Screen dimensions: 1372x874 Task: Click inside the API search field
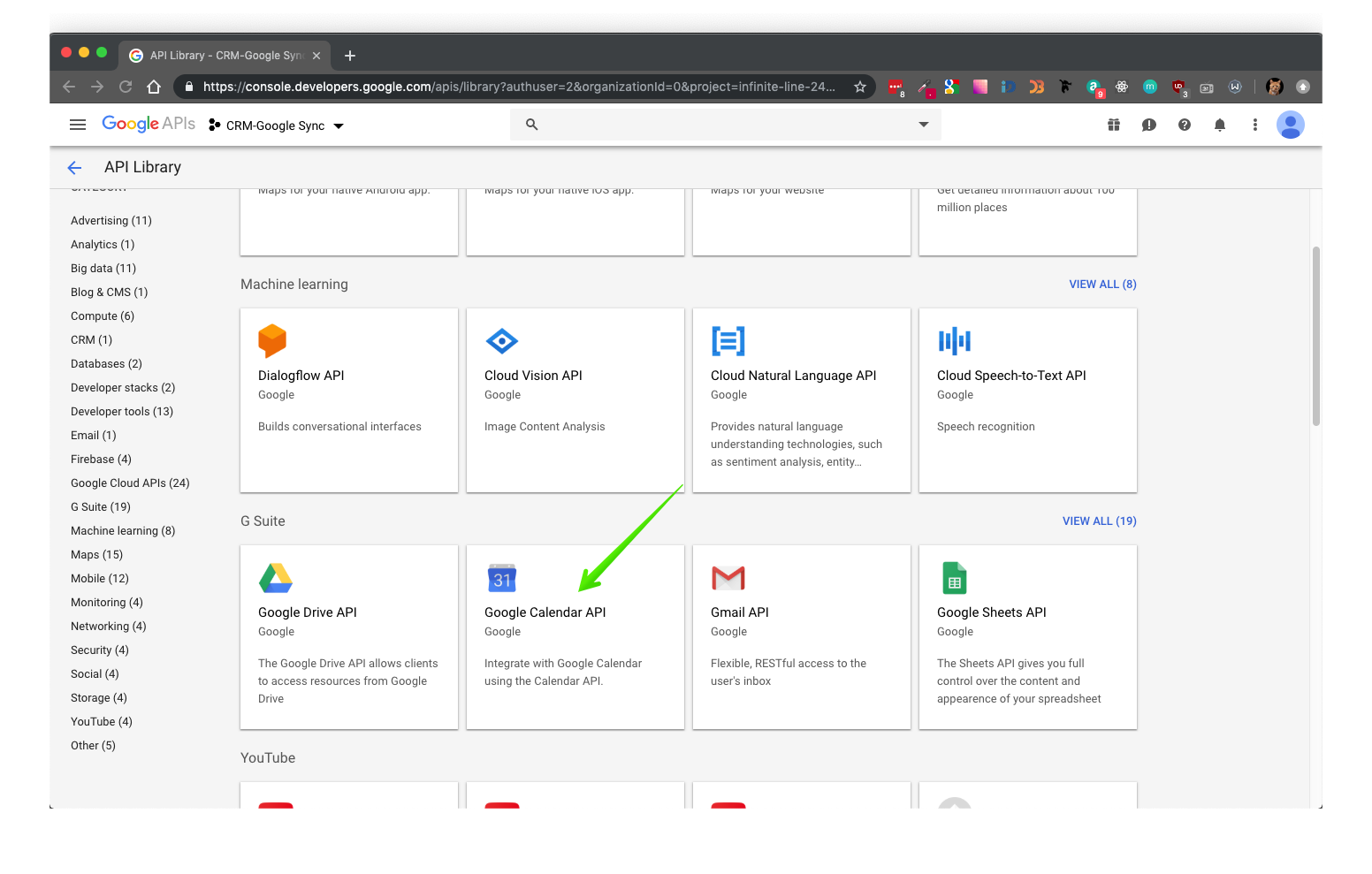(725, 125)
